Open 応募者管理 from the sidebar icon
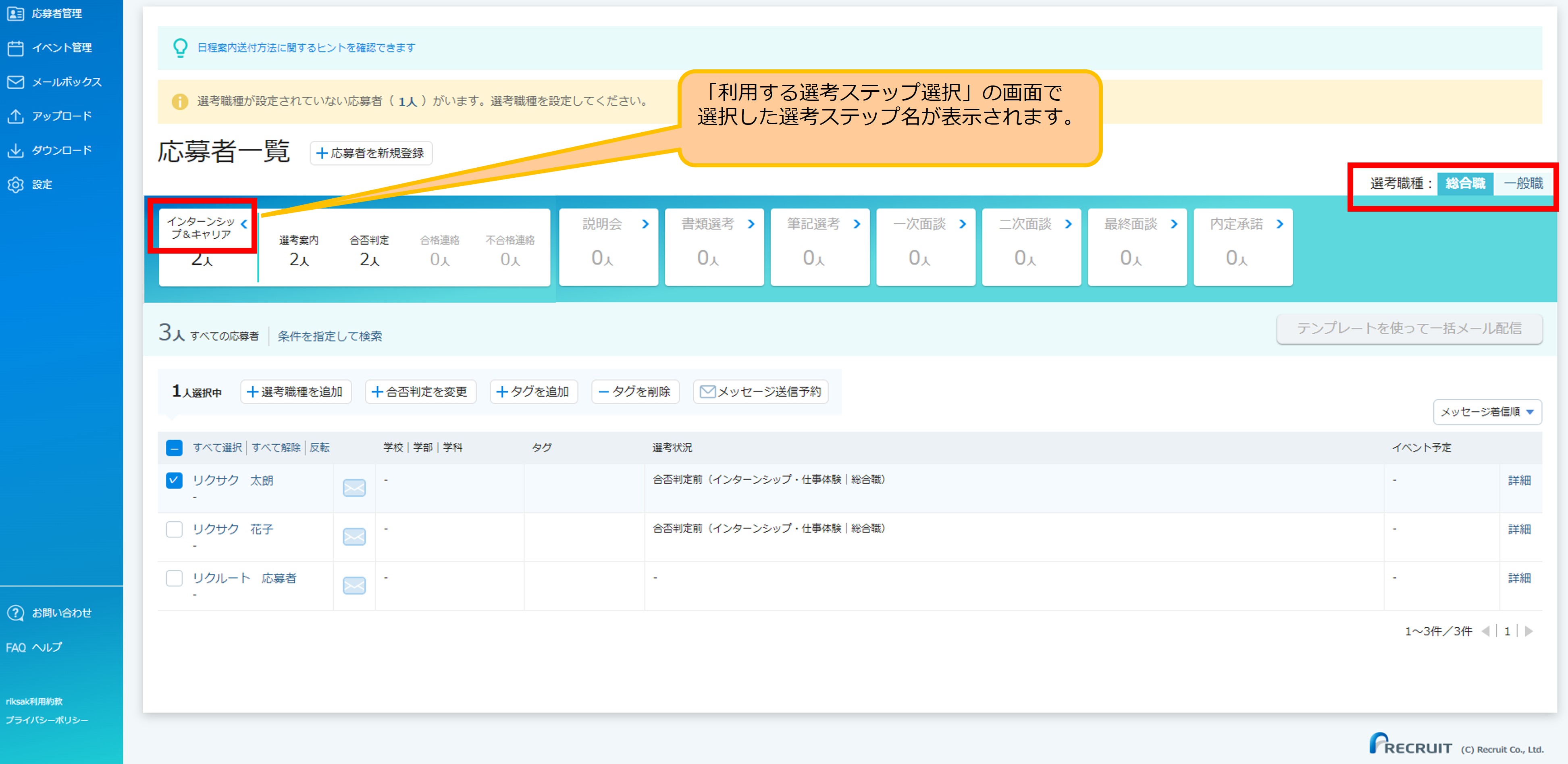1568x764 pixels. pos(15,13)
